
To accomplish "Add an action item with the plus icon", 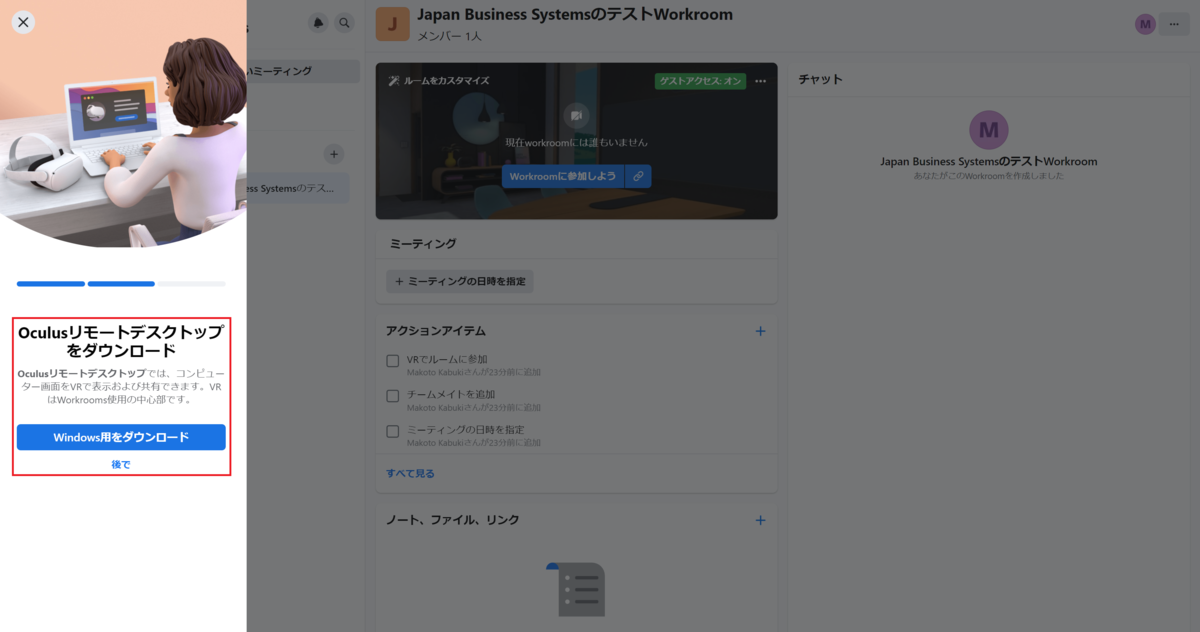I will pyautogui.click(x=760, y=330).
